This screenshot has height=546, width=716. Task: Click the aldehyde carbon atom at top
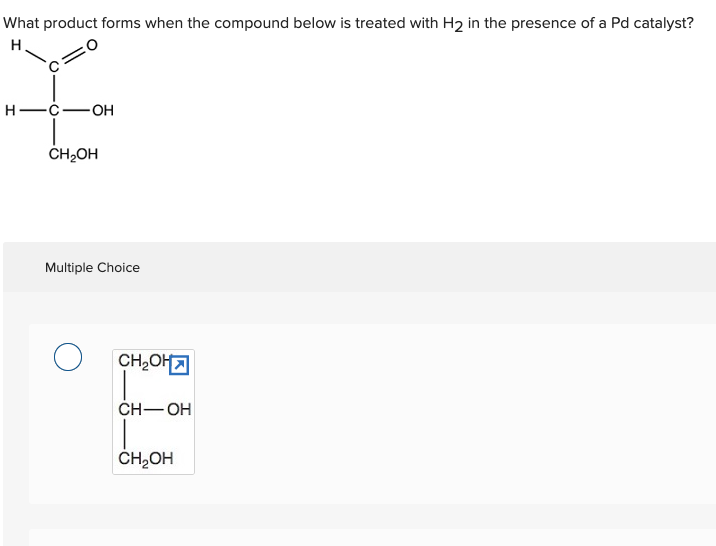coord(54,68)
